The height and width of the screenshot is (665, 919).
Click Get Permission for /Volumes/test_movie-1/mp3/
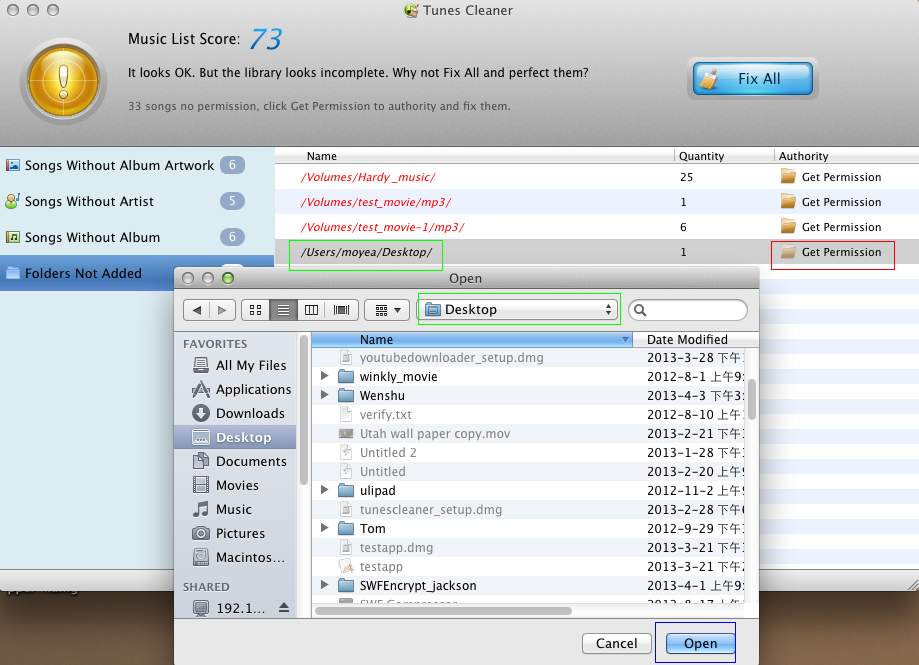coord(831,227)
